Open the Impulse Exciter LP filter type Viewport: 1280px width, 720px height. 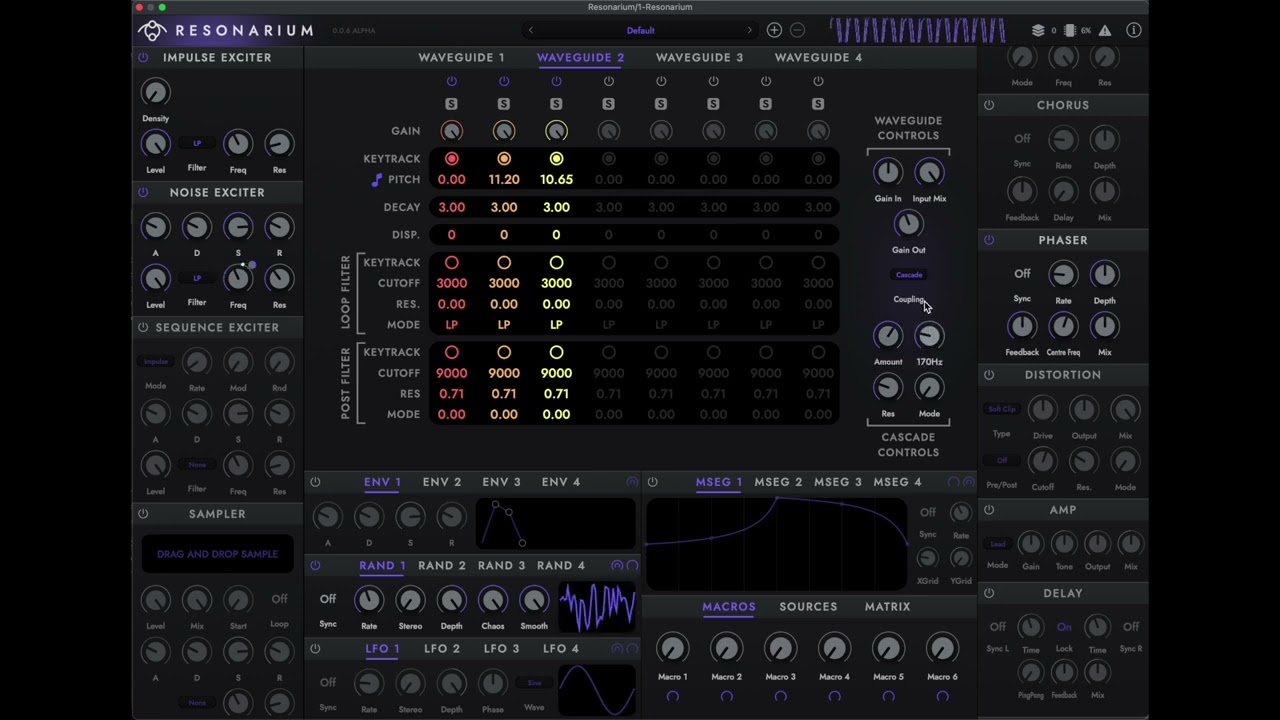click(x=197, y=144)
